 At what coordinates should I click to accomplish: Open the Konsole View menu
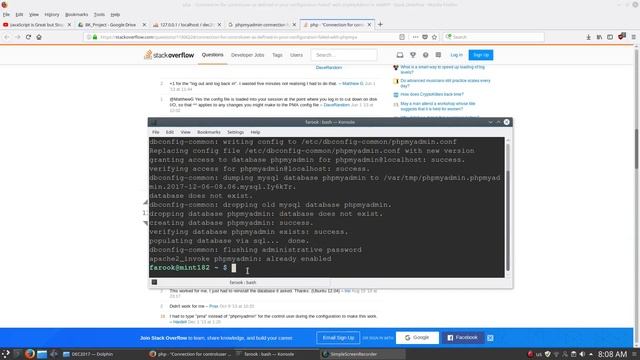coord(185,132)
